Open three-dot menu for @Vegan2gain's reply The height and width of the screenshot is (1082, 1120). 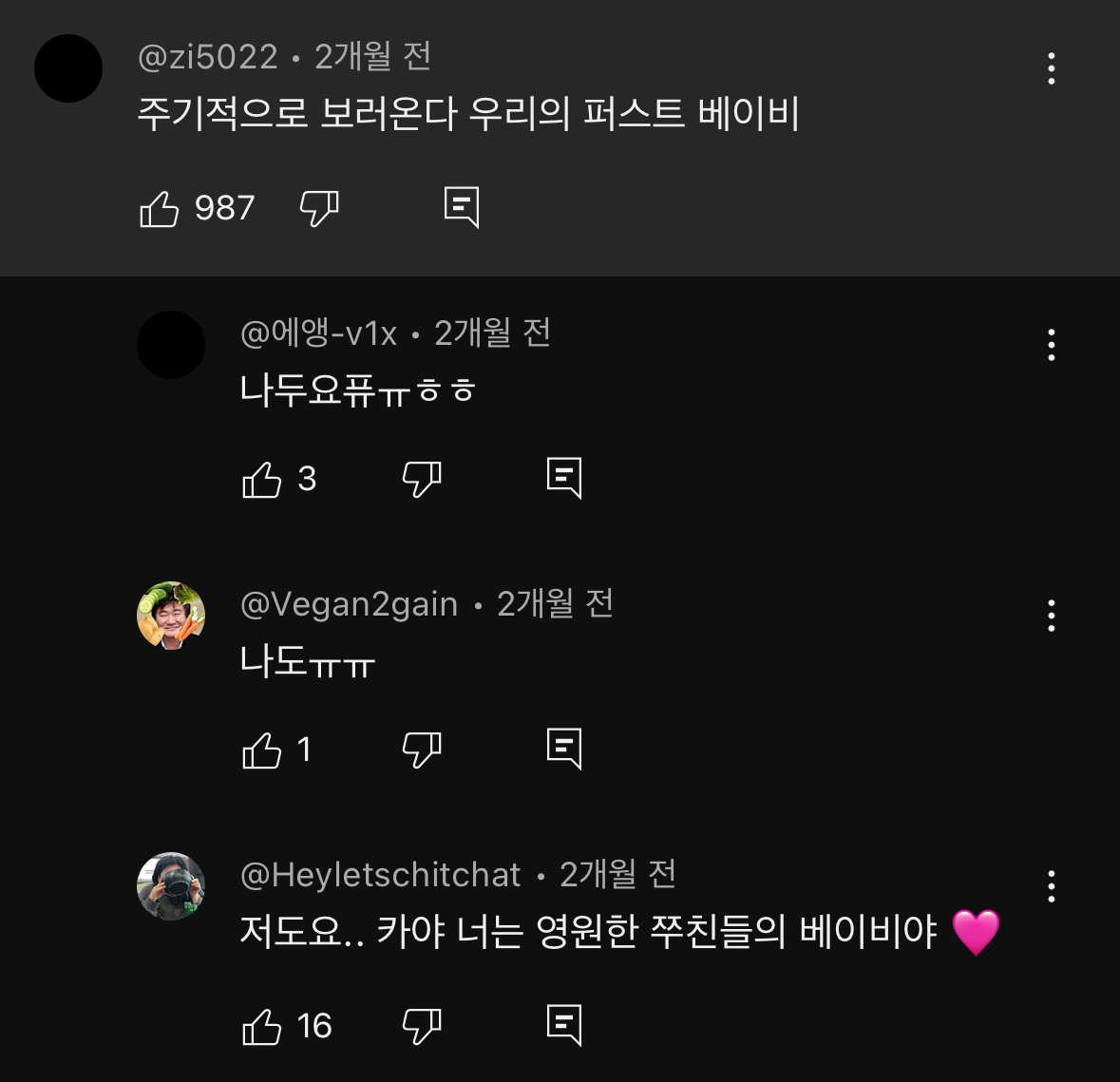click(x=1051, y=616)
